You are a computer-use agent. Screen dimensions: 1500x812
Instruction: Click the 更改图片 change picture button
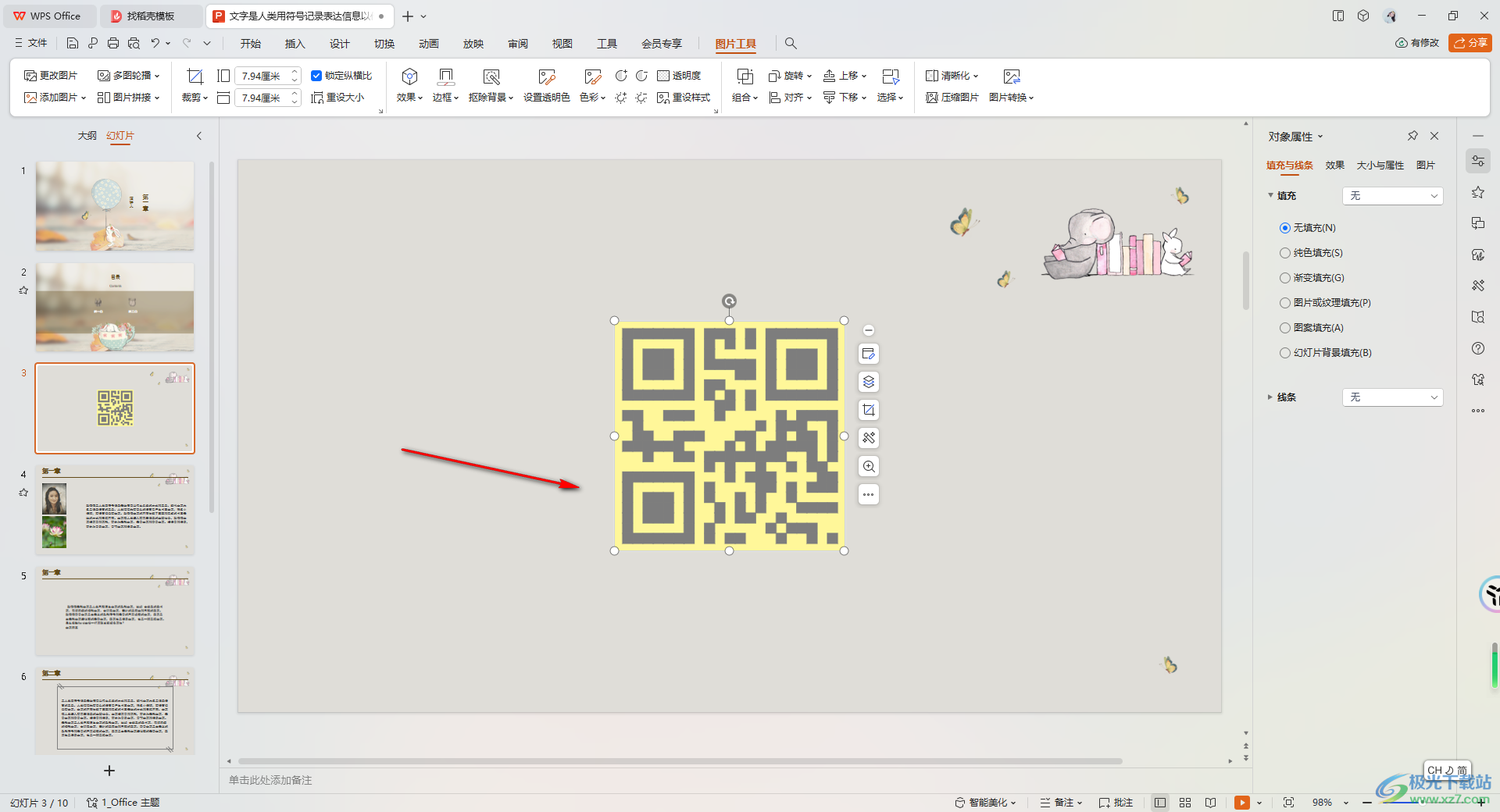click(51, 76)
